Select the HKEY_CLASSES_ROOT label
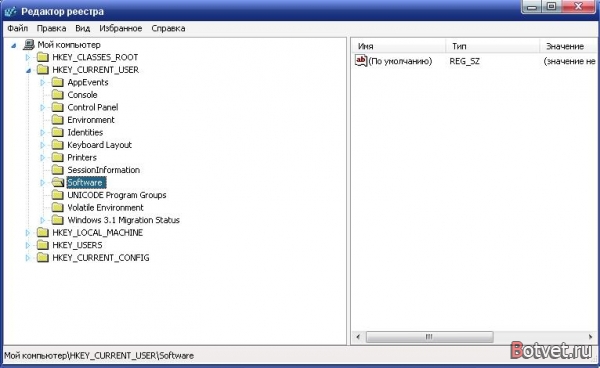 [95, 57]
